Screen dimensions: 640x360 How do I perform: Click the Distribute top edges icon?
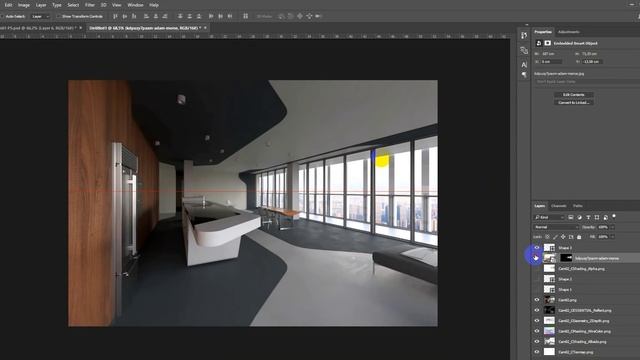coord(180,16)
